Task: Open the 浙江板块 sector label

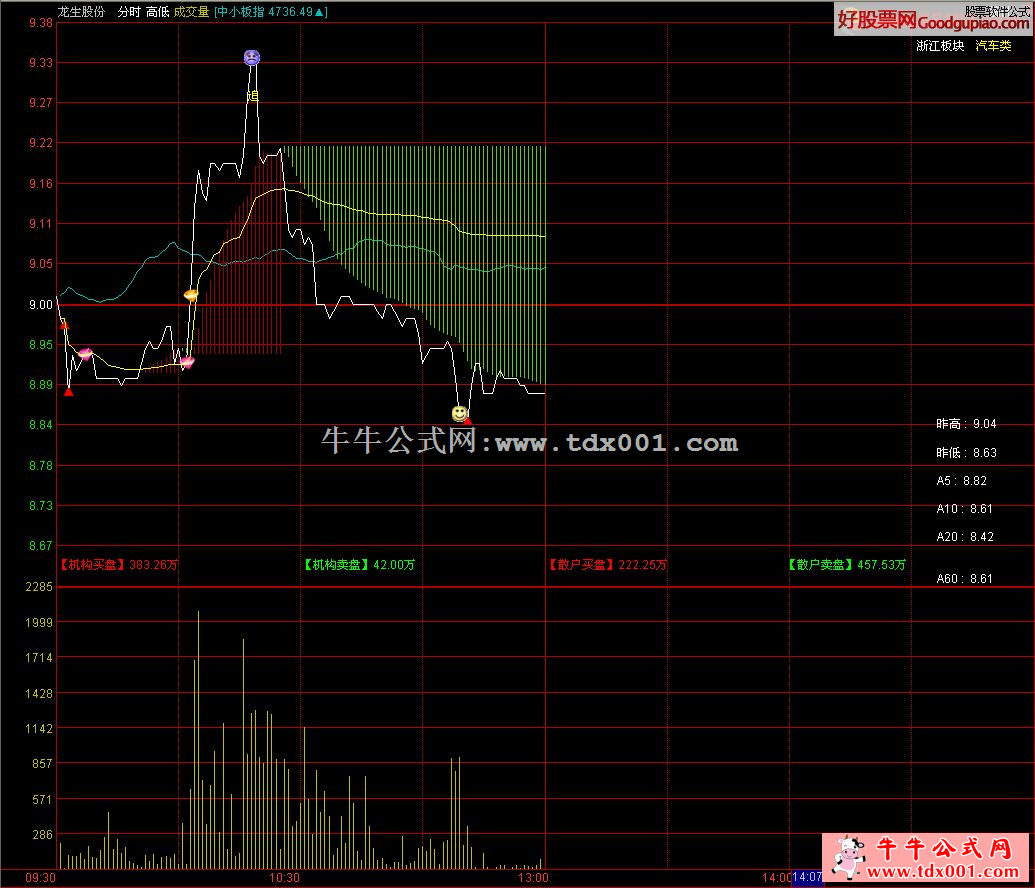Action: (x=940, y=46)
